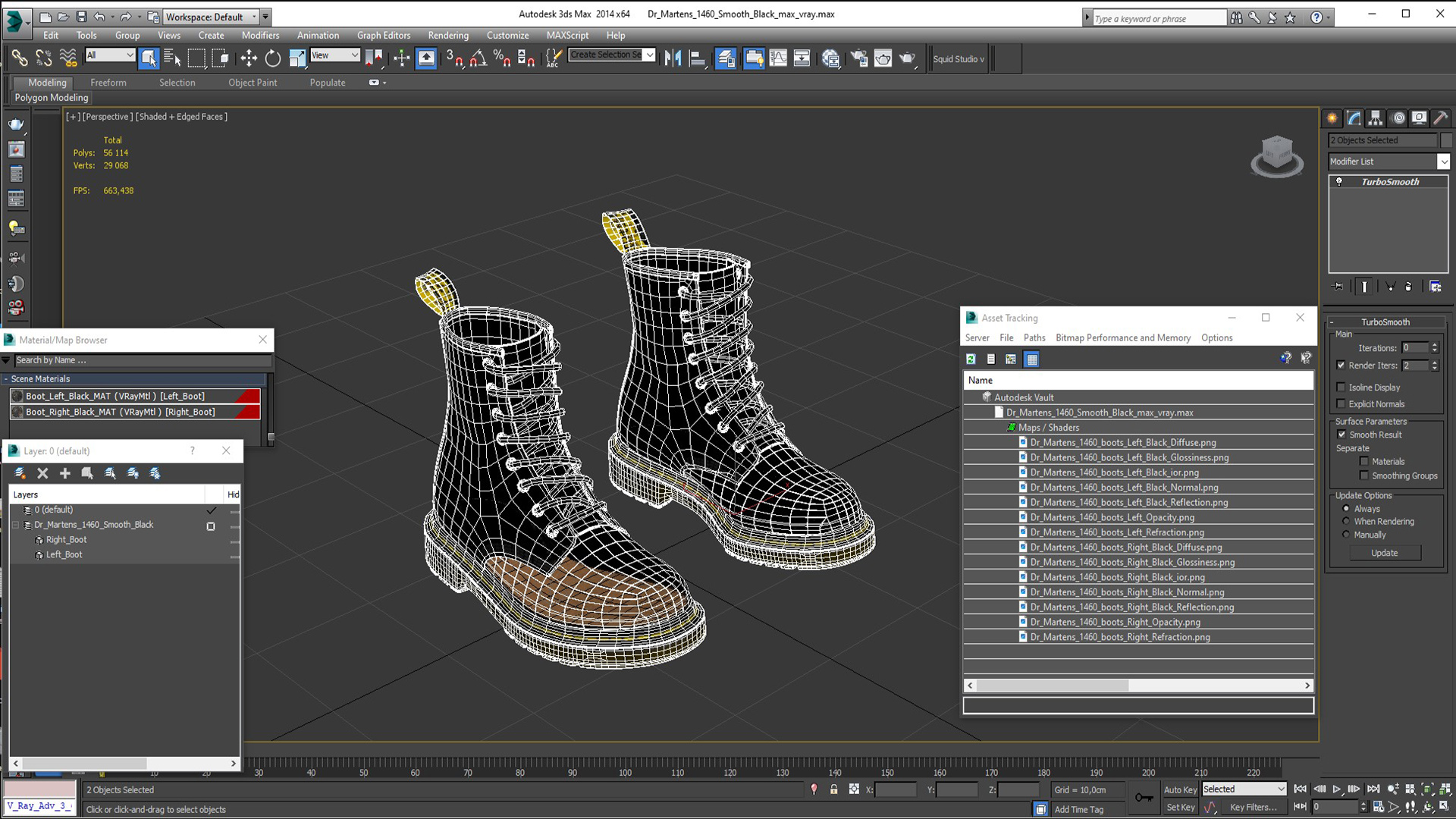Image resolution: width=1456 pixels, height=819 pixels.
Task: Collapse the TurboSmooth rollout
Action: [x=1385, y=322]
